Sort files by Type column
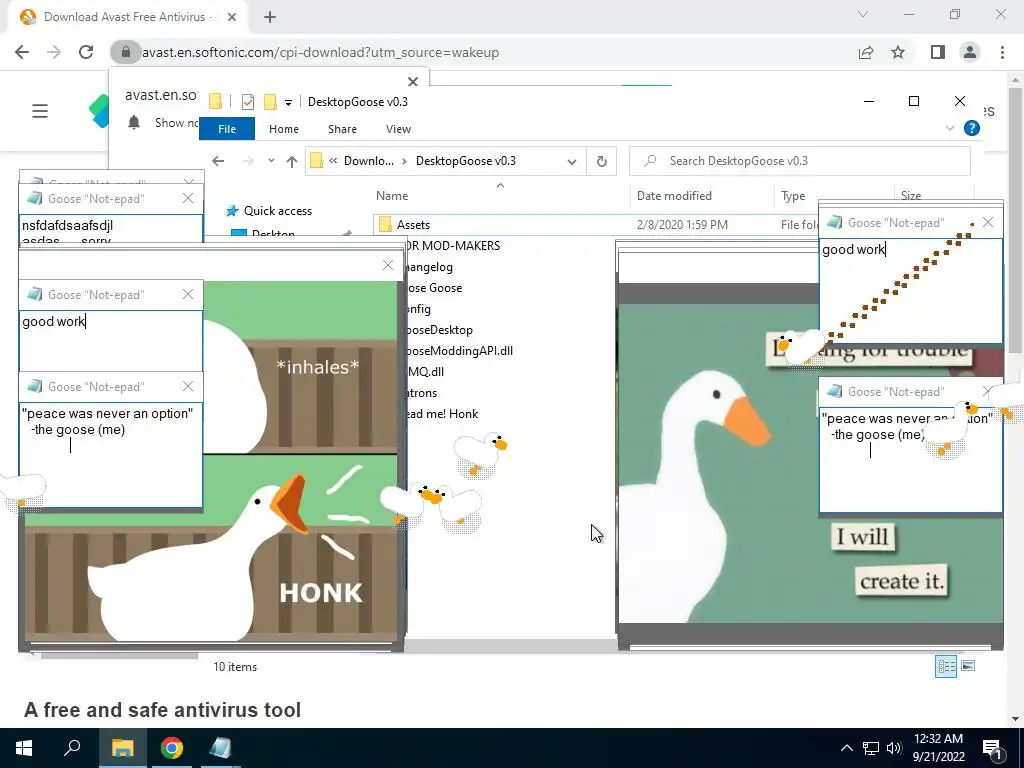This screenshot has height=768, width=1024. click(793, 195)
